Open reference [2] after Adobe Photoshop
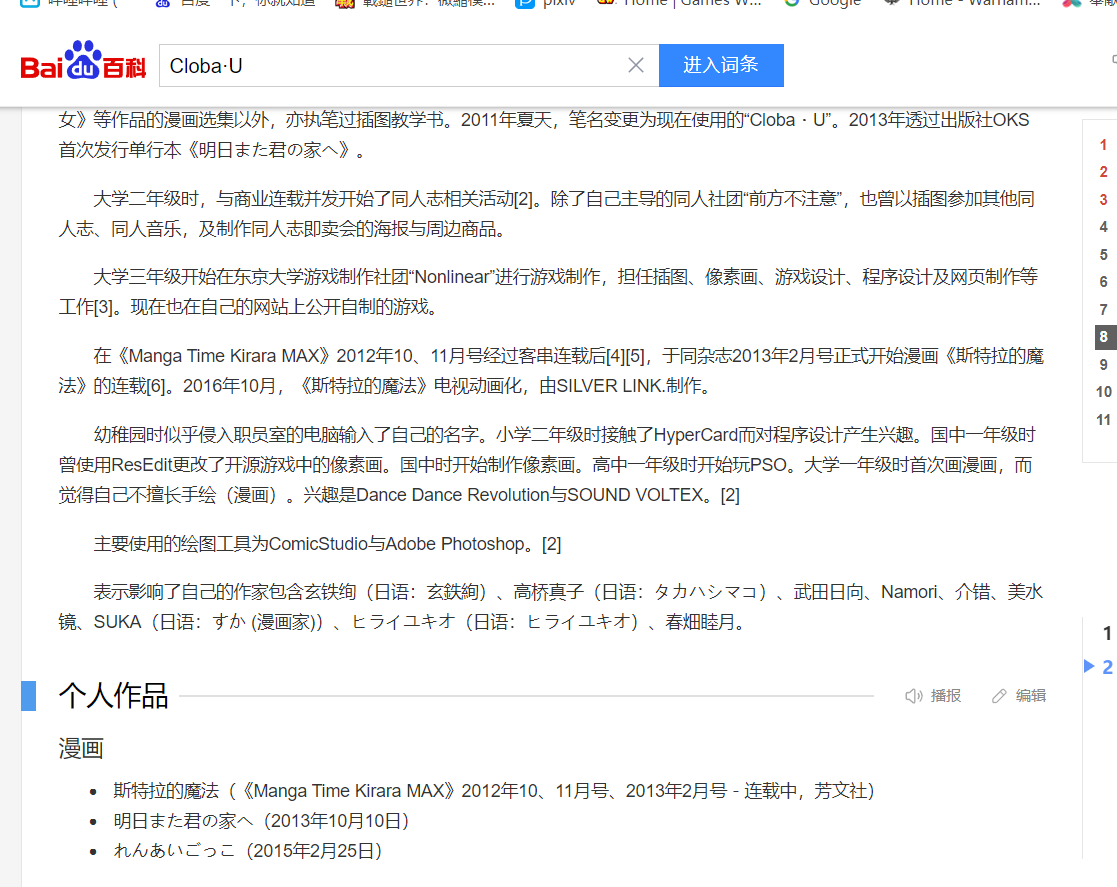Image resolution: width=1117 pixels, height=887 pixels. (551, 544)
